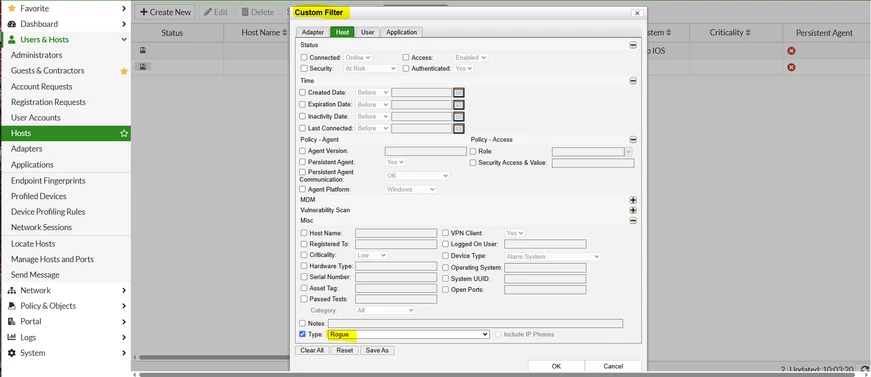This screenshot has height=377, width=871.
Task: Click Cancel in Custom Filter dialog
Action: (613, 366)
